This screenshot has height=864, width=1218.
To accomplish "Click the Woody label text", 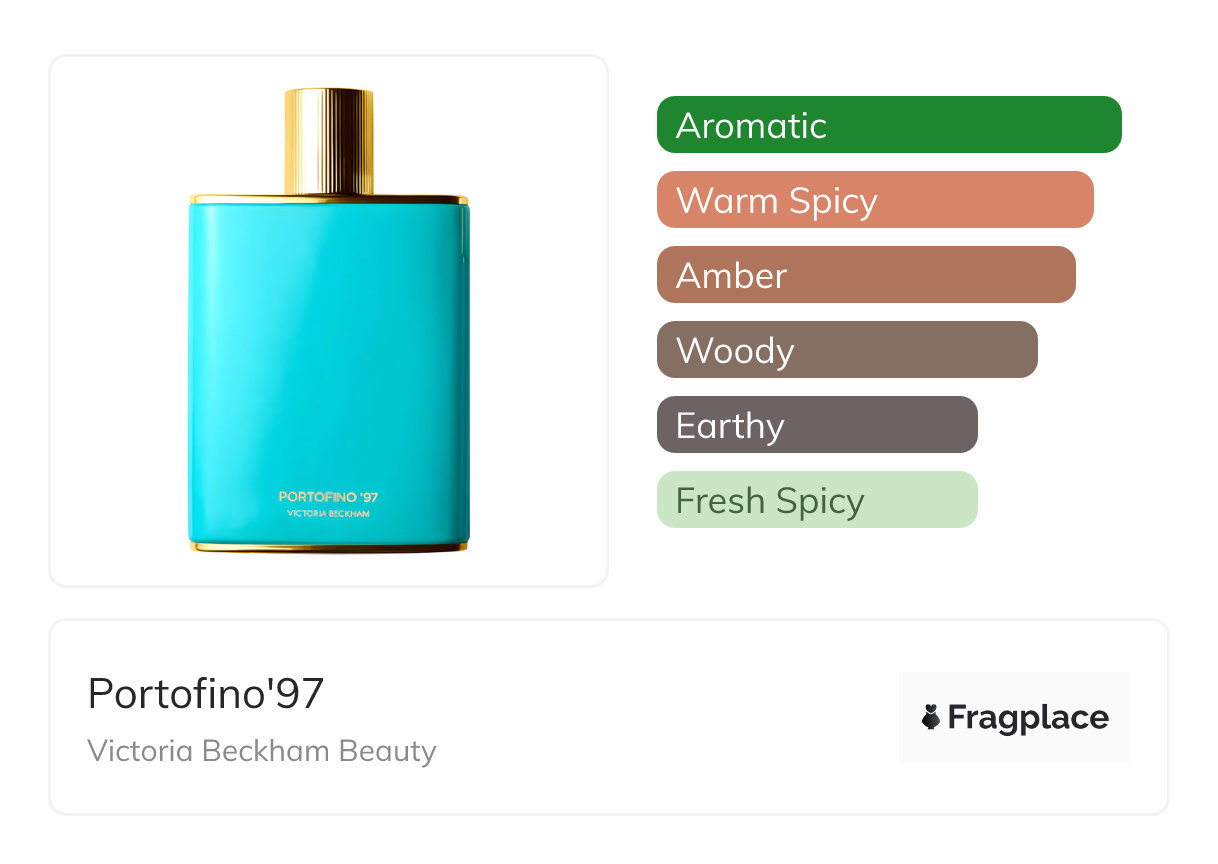I will 735,351.
